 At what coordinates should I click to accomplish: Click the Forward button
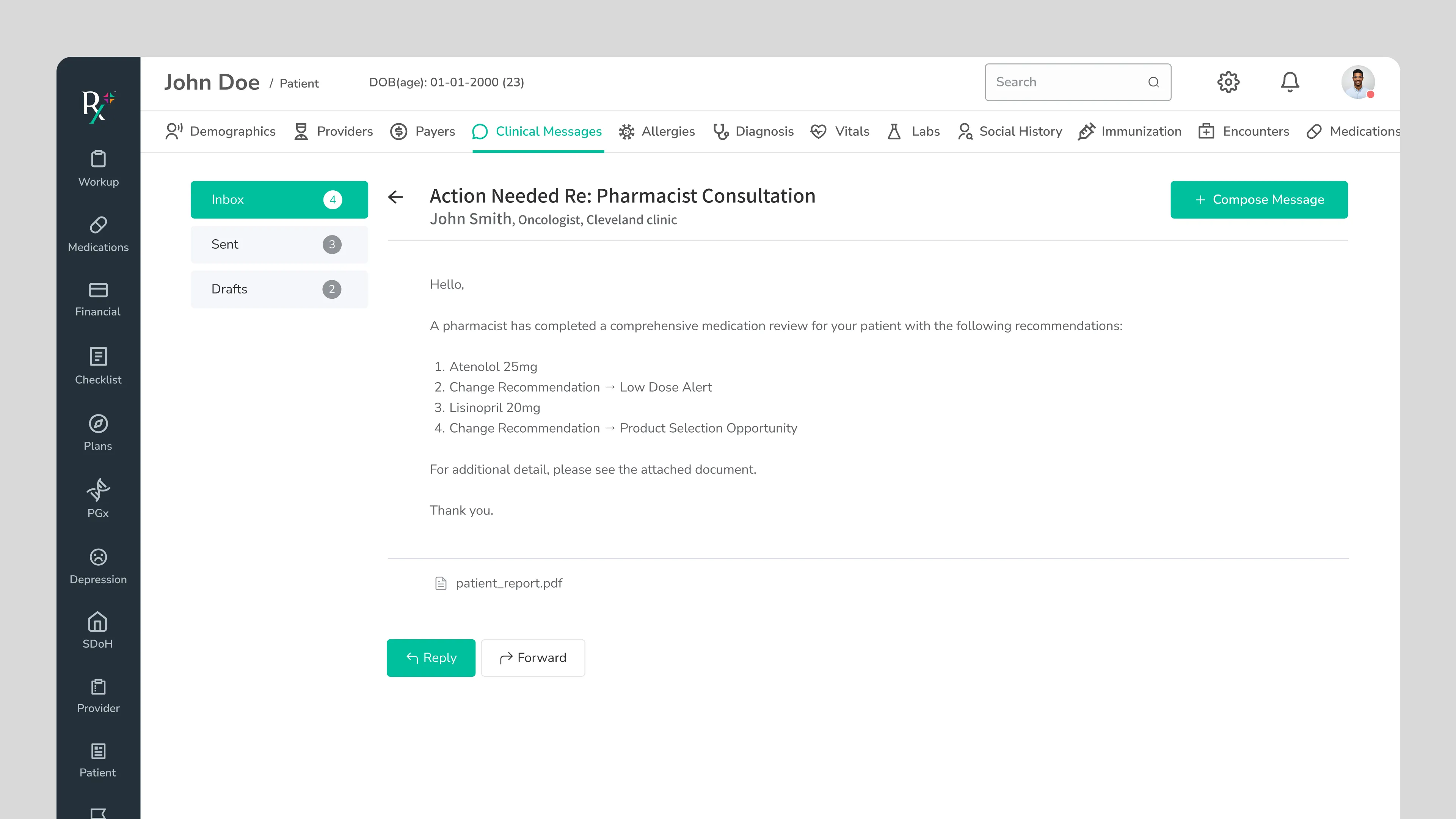(x=532, y=657)
